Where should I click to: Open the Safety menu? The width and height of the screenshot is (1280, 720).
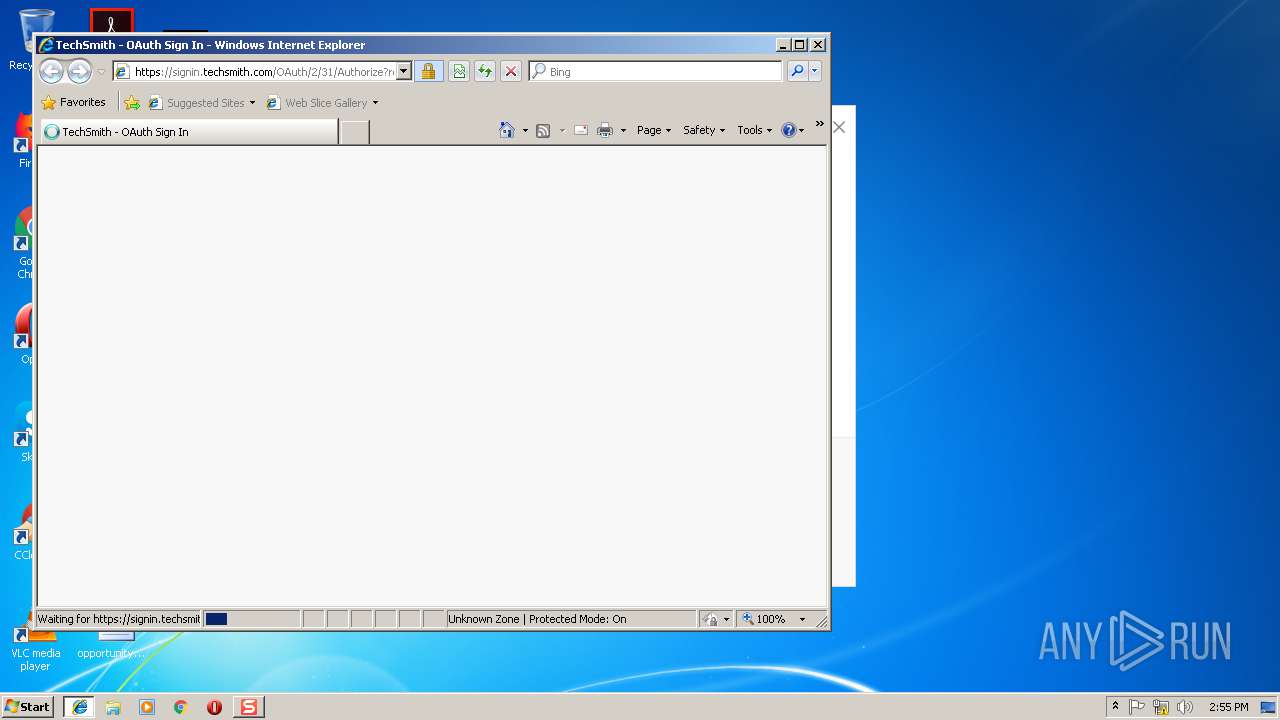tap(704, 130)
